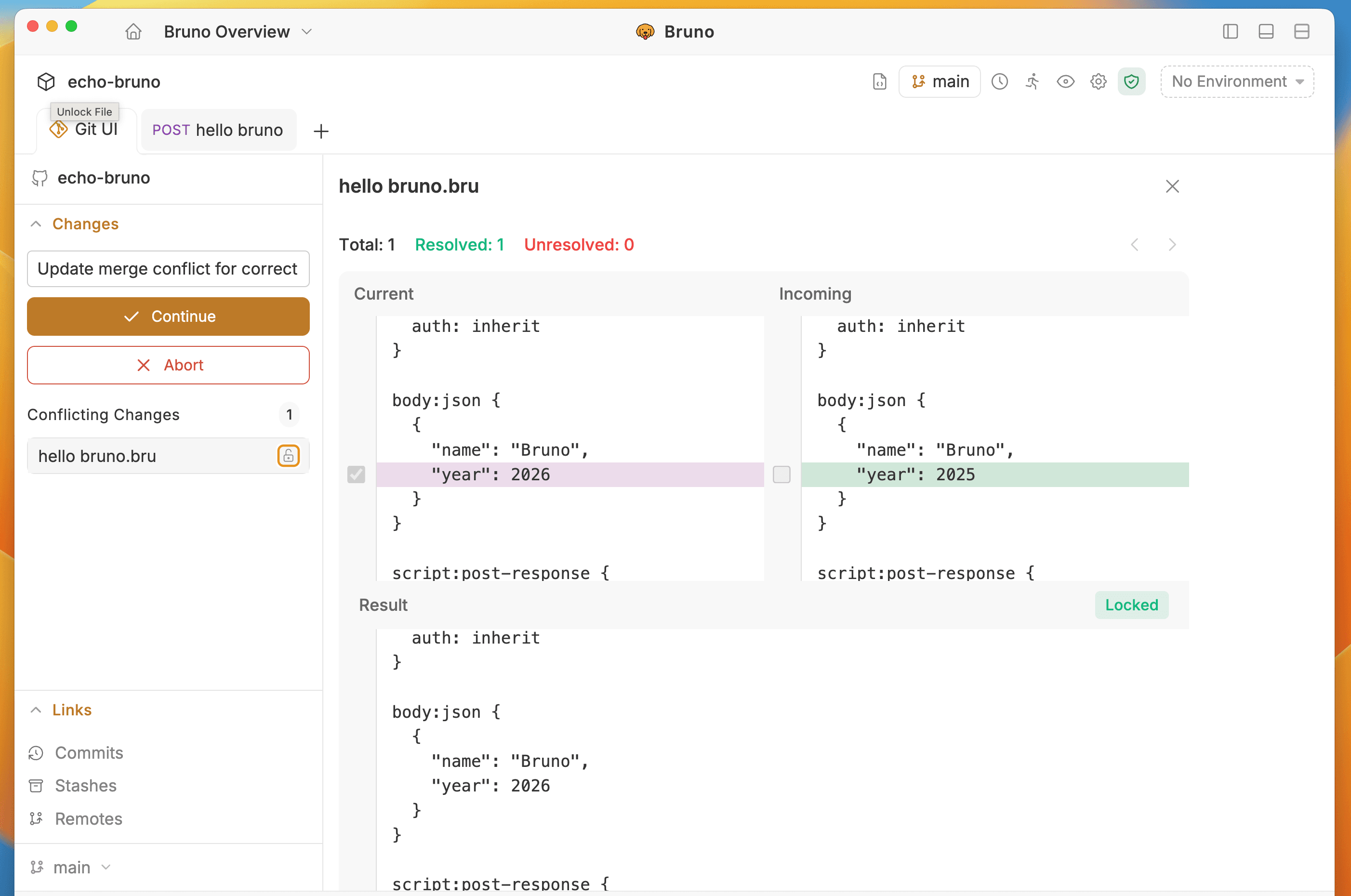
Task: Click the unlock file icon on hello bruno.bru
Action: coord(289,456)
